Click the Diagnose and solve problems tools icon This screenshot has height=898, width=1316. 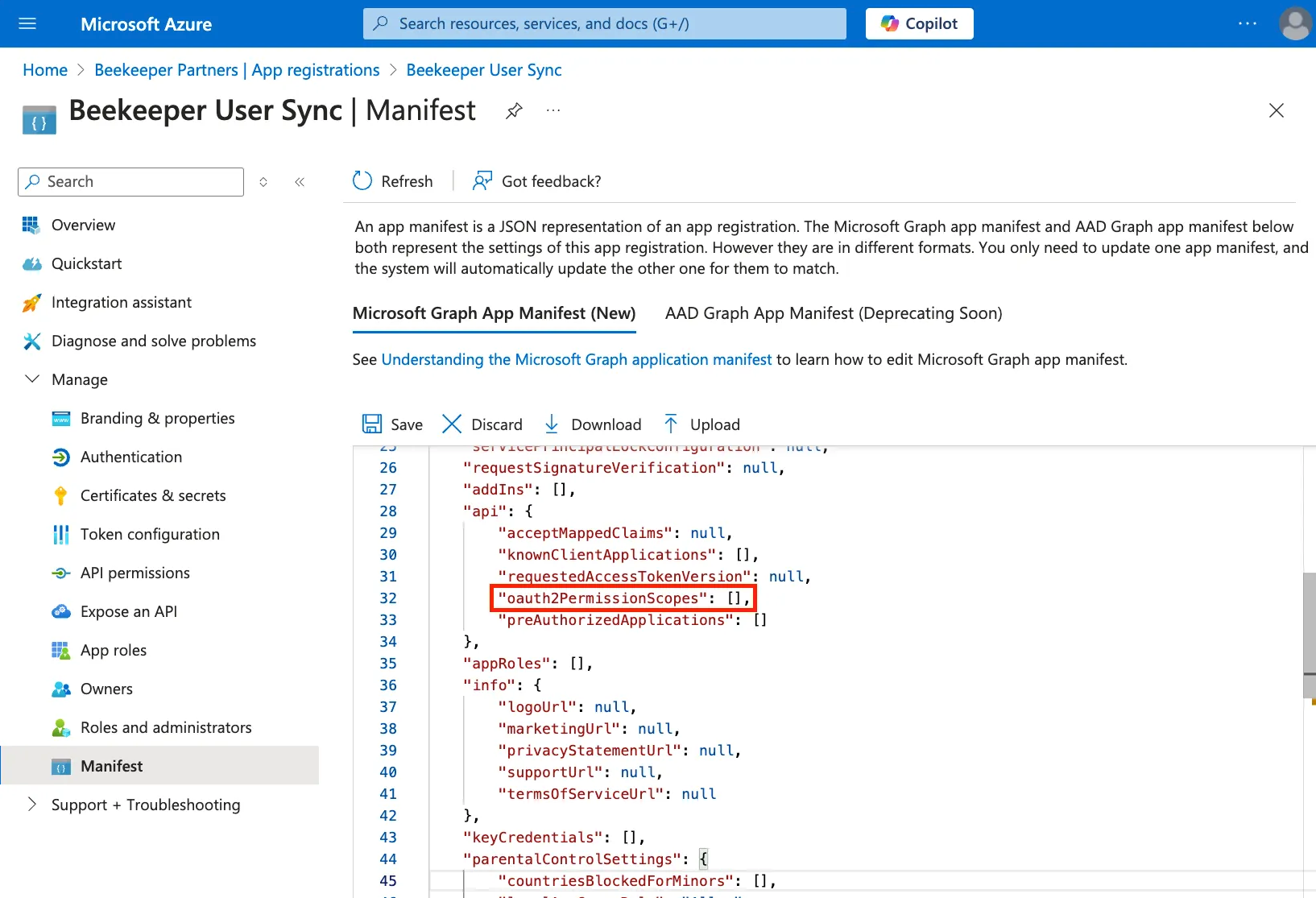pos(31,341)
